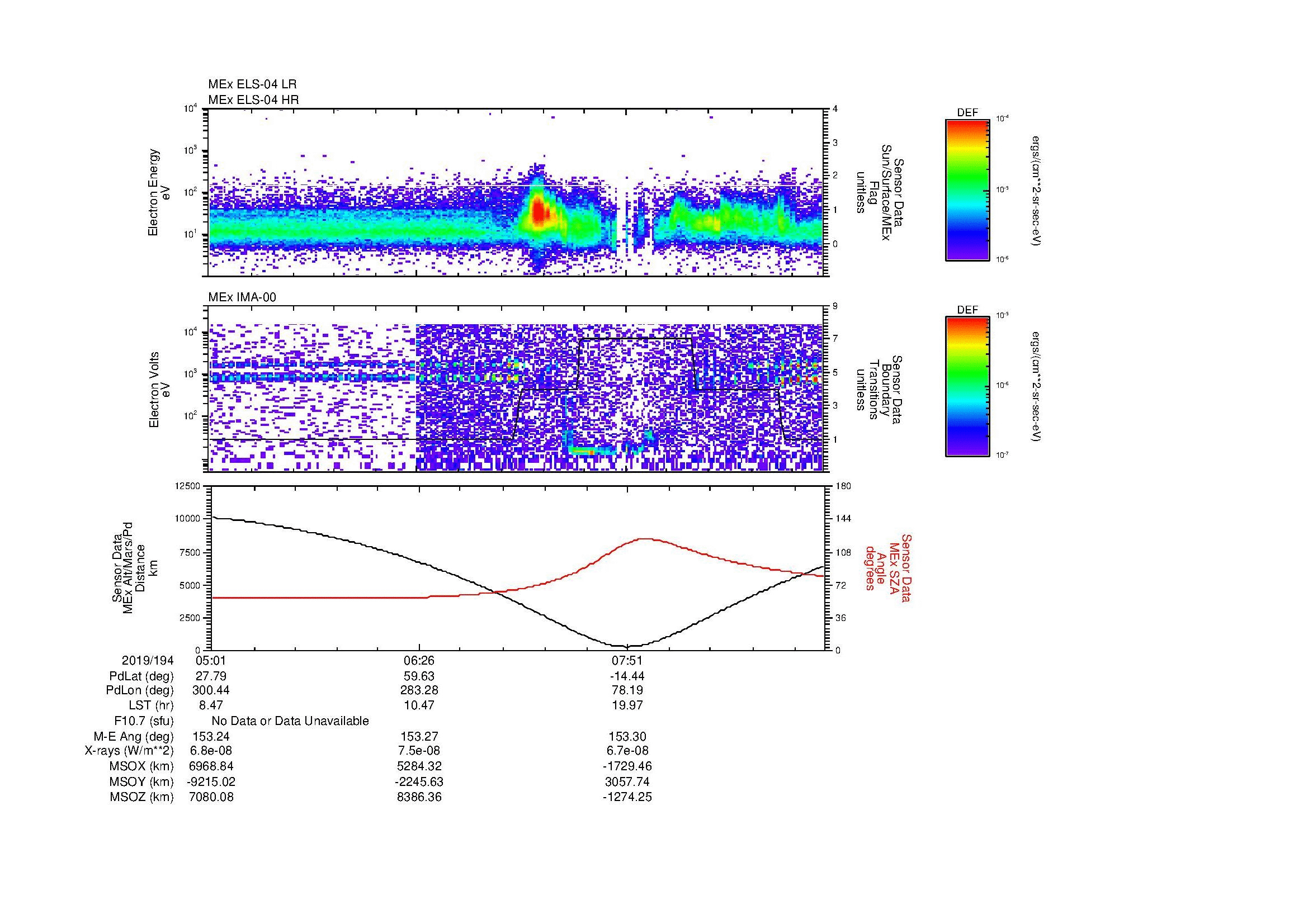
Task: Click the MSOX value -1729.46
Action: [x=627, y=766]
